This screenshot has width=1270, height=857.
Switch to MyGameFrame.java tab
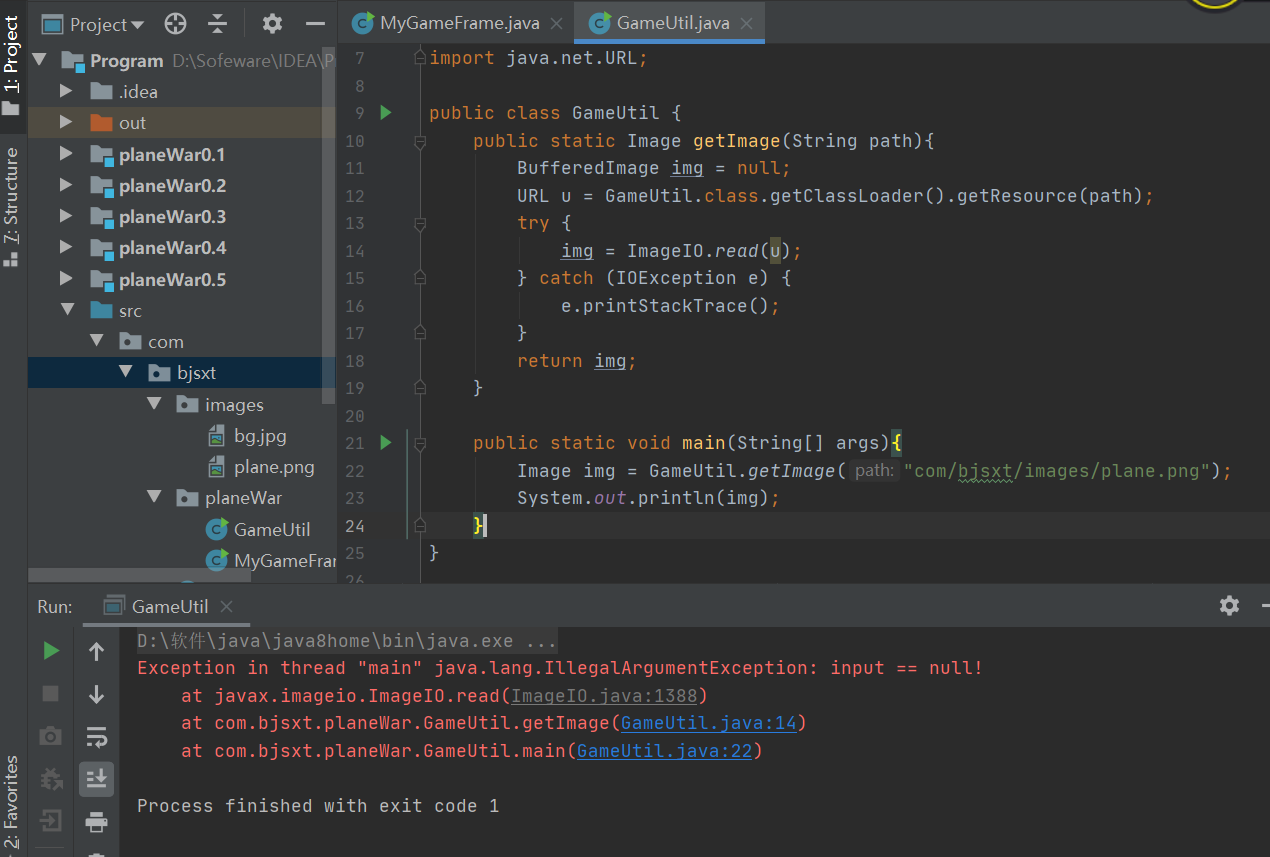[457, 23]
